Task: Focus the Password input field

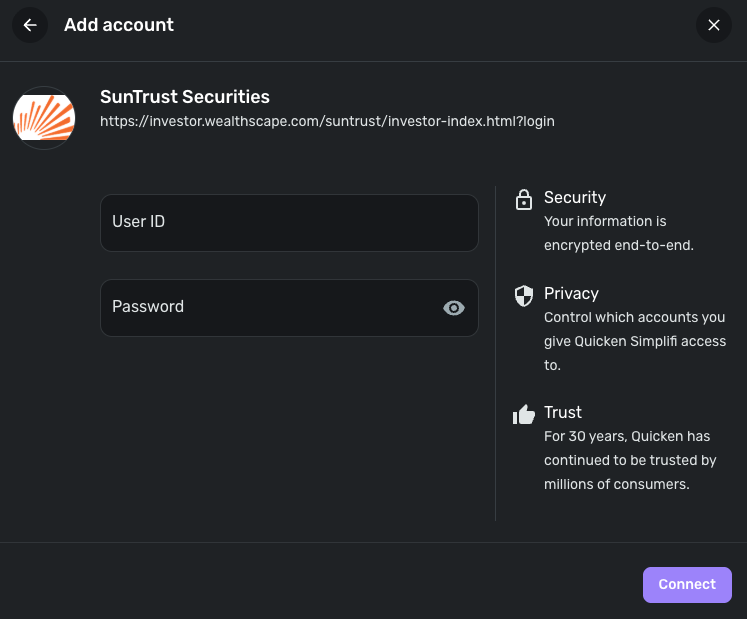Action: [270, 307]
